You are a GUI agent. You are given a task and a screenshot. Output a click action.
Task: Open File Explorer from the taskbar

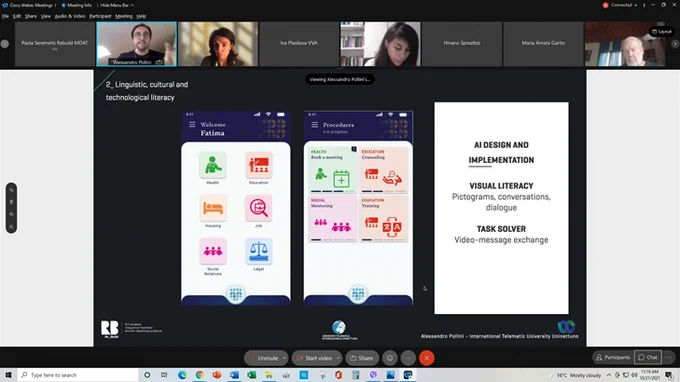269,375
